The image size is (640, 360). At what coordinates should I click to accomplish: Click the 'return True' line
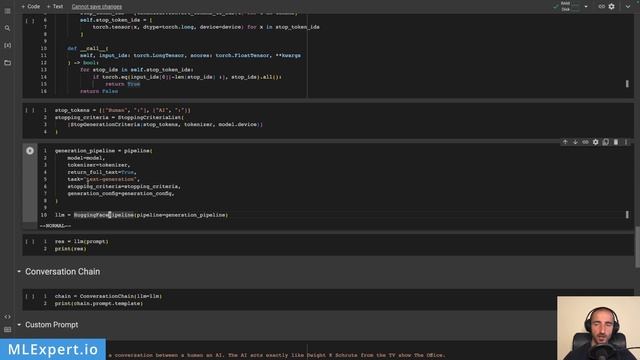[x=122, y=84]
